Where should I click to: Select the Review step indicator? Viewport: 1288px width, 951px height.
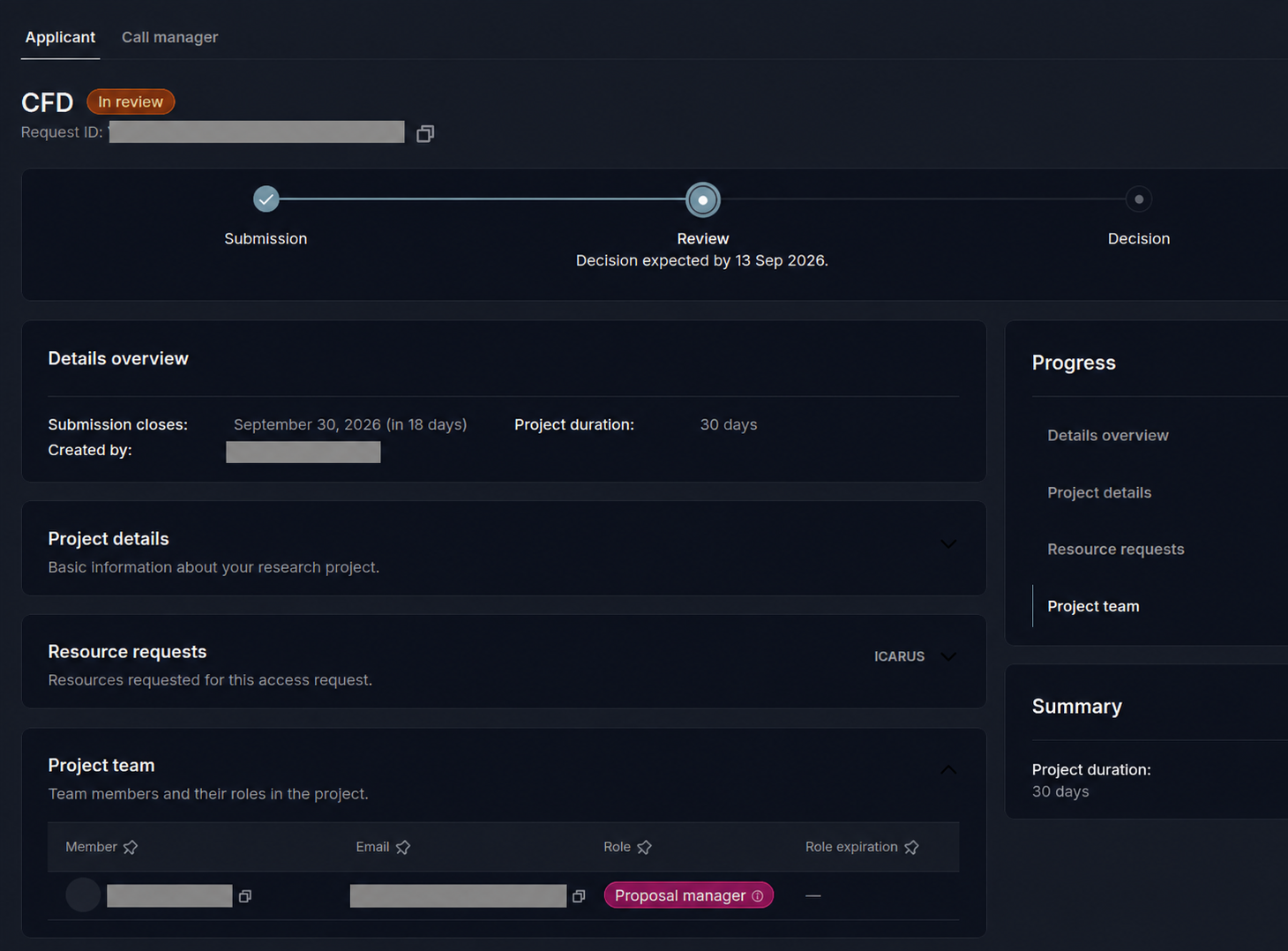pos(702,199)
